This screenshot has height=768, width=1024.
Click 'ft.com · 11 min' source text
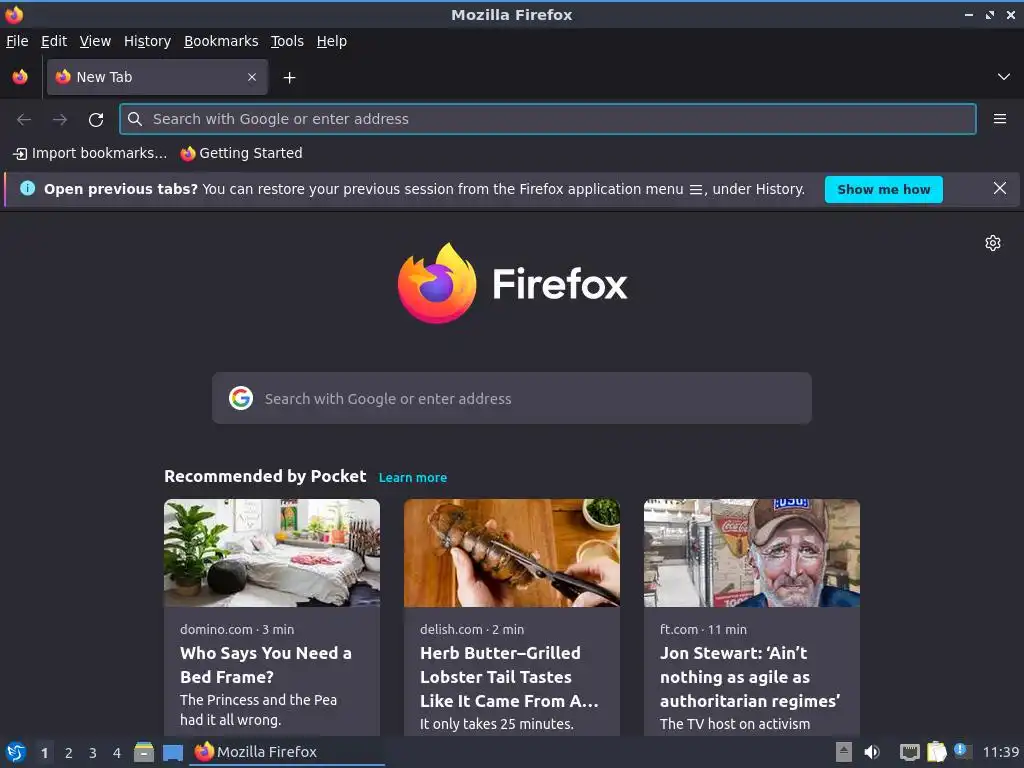703,630
